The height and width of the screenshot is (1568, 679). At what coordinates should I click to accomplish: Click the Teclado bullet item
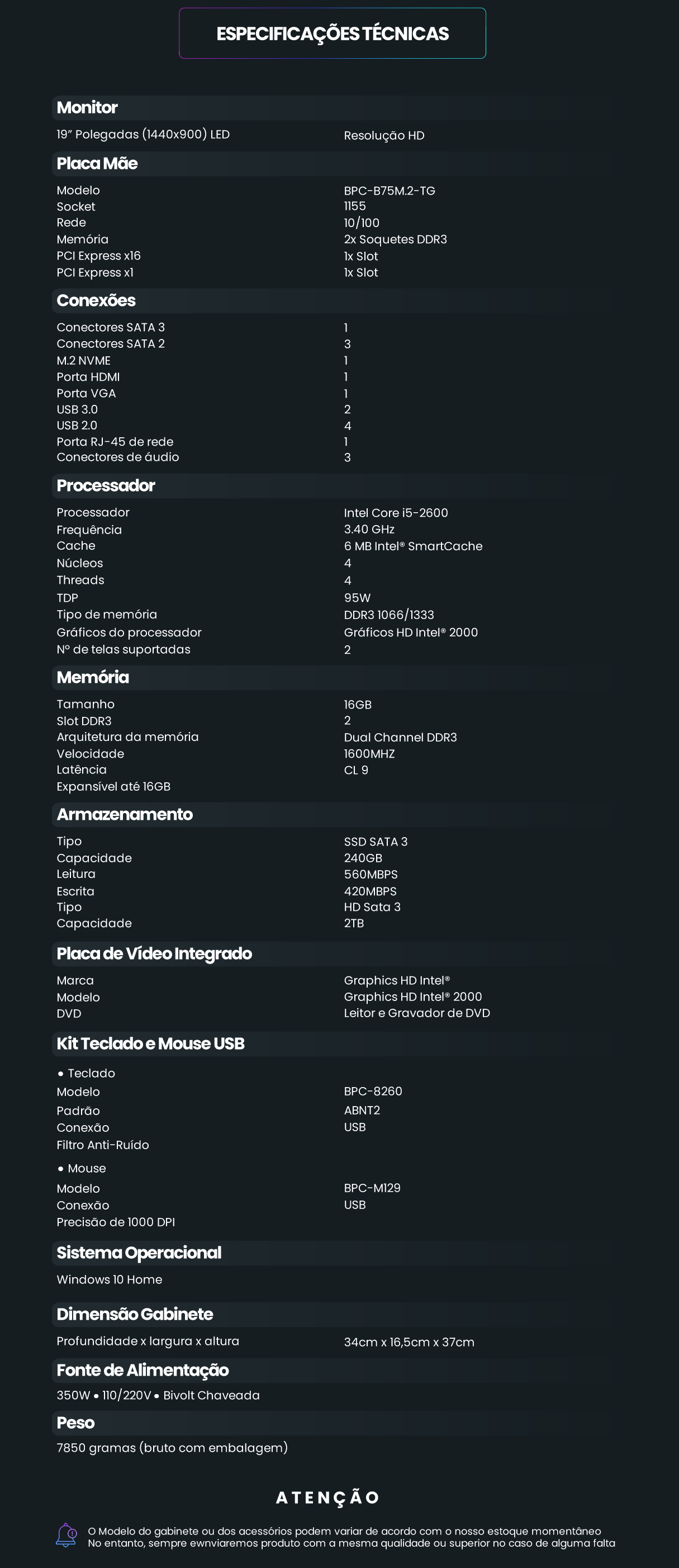91,1074
